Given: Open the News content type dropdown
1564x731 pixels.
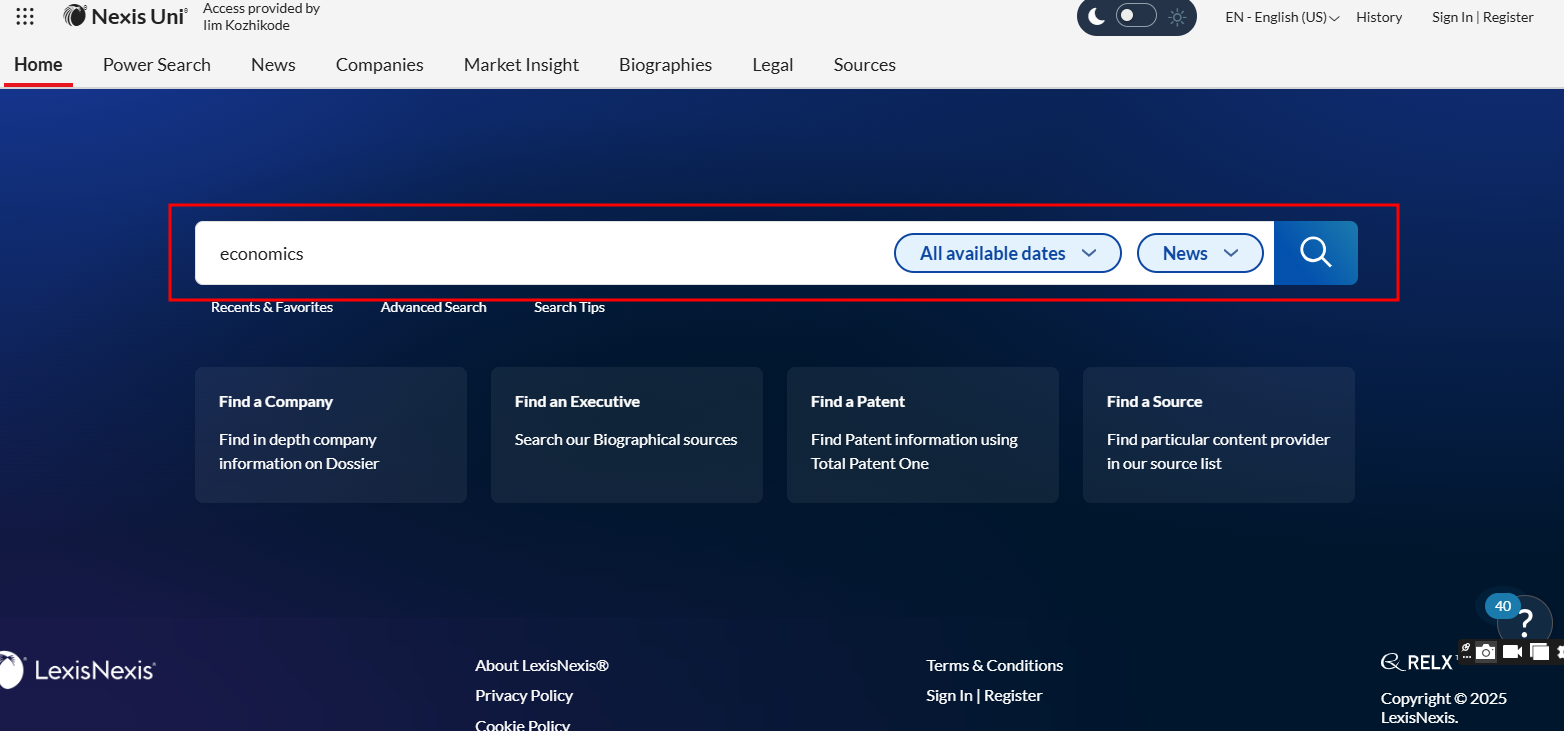Looking at the screenshot, I should click(1200, 253).
